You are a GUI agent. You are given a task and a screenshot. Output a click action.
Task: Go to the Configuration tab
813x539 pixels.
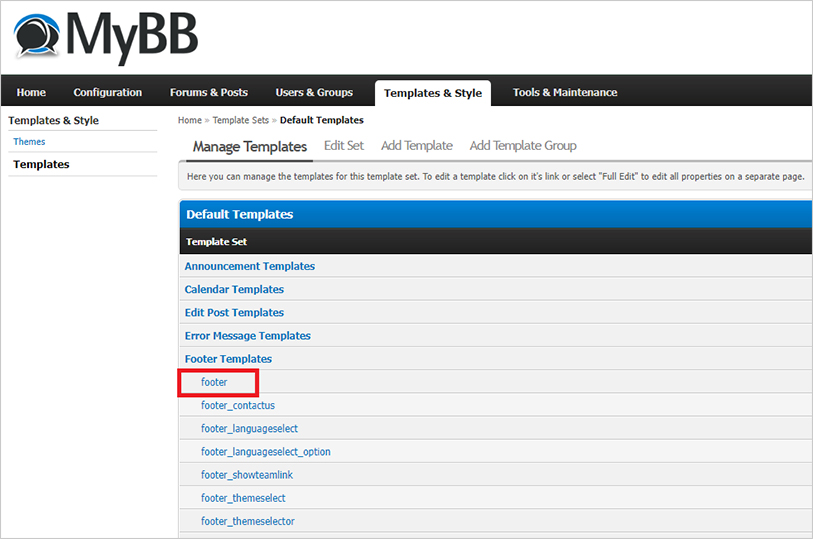tap(107, 92)
